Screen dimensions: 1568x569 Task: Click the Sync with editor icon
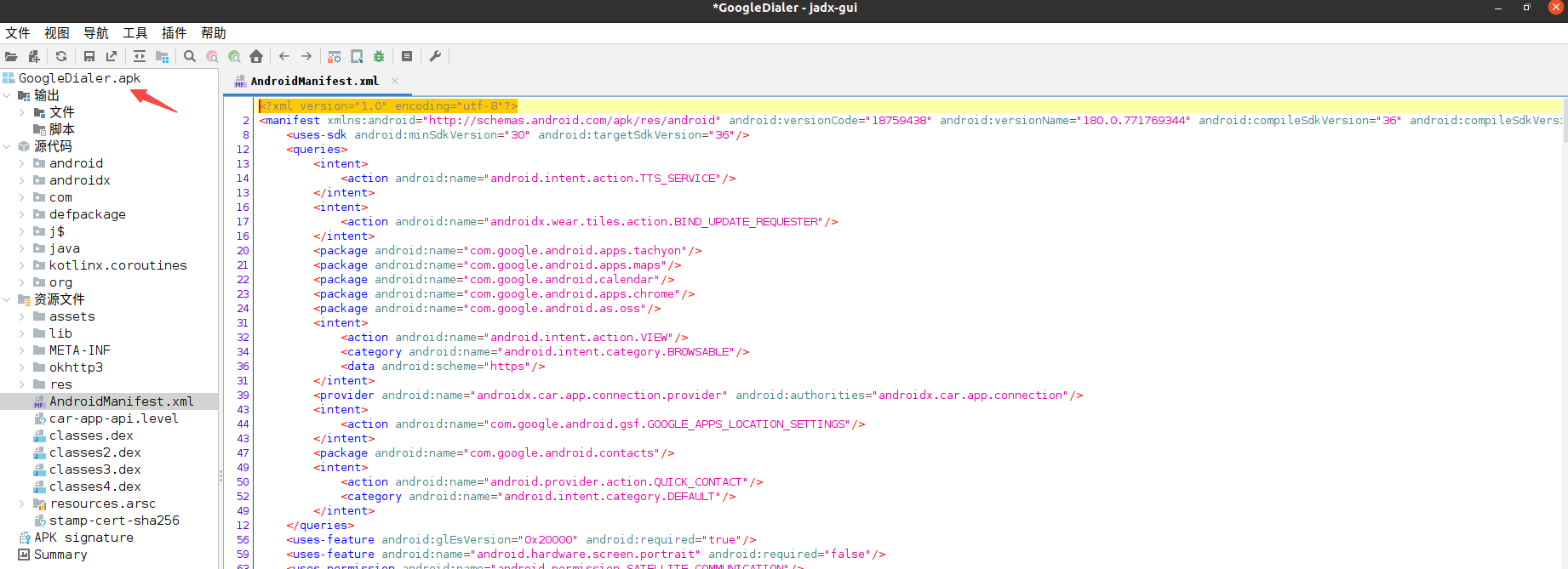(x=139, y=56)
